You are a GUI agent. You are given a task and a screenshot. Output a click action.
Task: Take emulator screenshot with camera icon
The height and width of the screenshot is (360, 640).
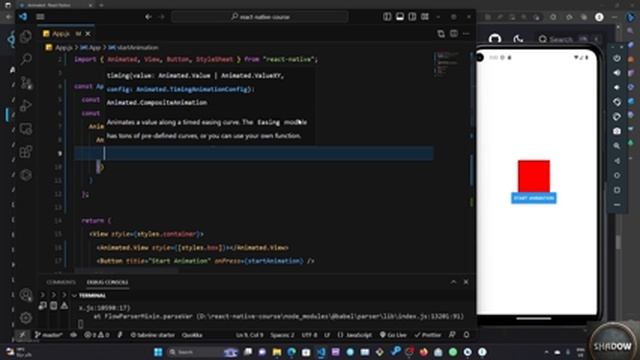pyautogui.click(x=617, y=131)
